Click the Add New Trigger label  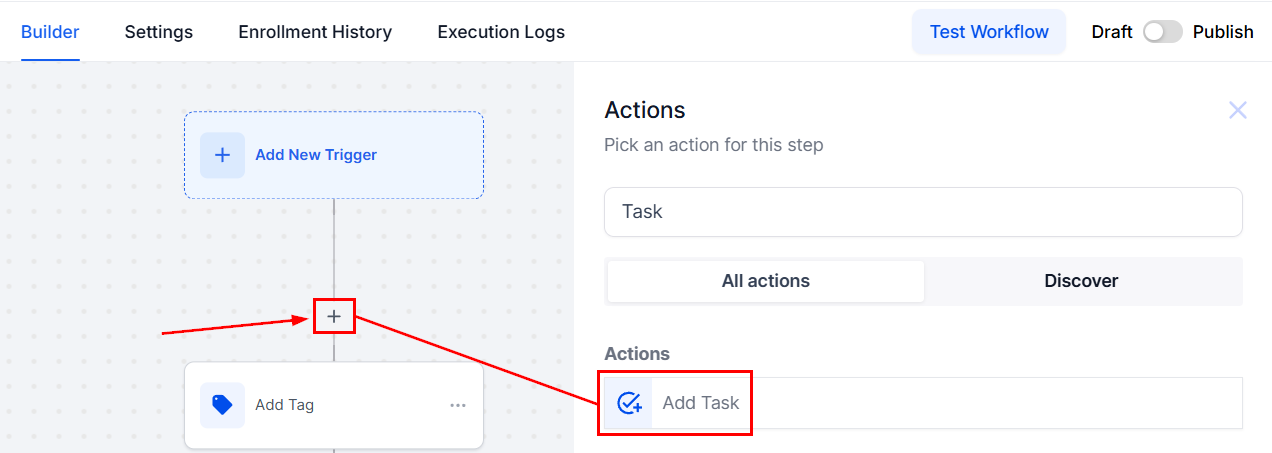coord(316,155)
